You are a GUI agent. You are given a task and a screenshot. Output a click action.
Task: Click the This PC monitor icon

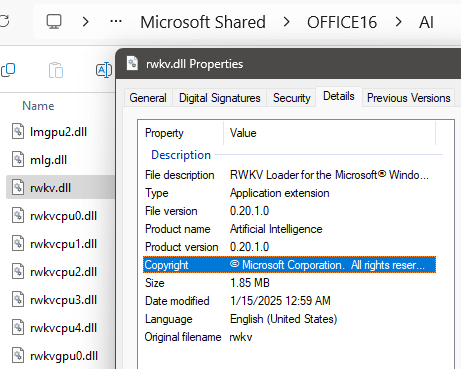(54, 22)
